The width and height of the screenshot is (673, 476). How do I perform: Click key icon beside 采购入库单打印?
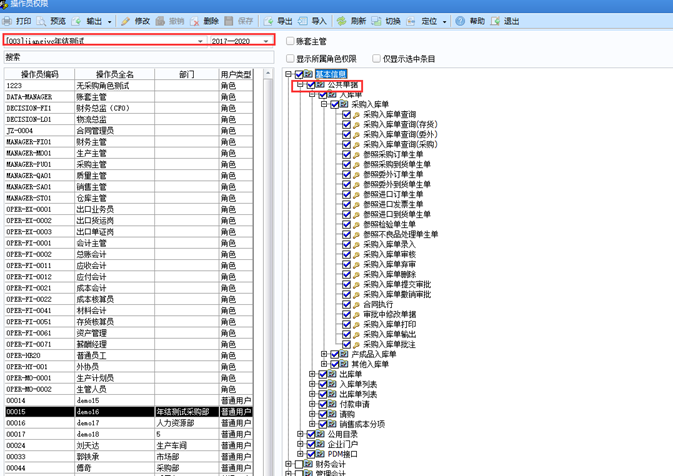tap(356, 325)
